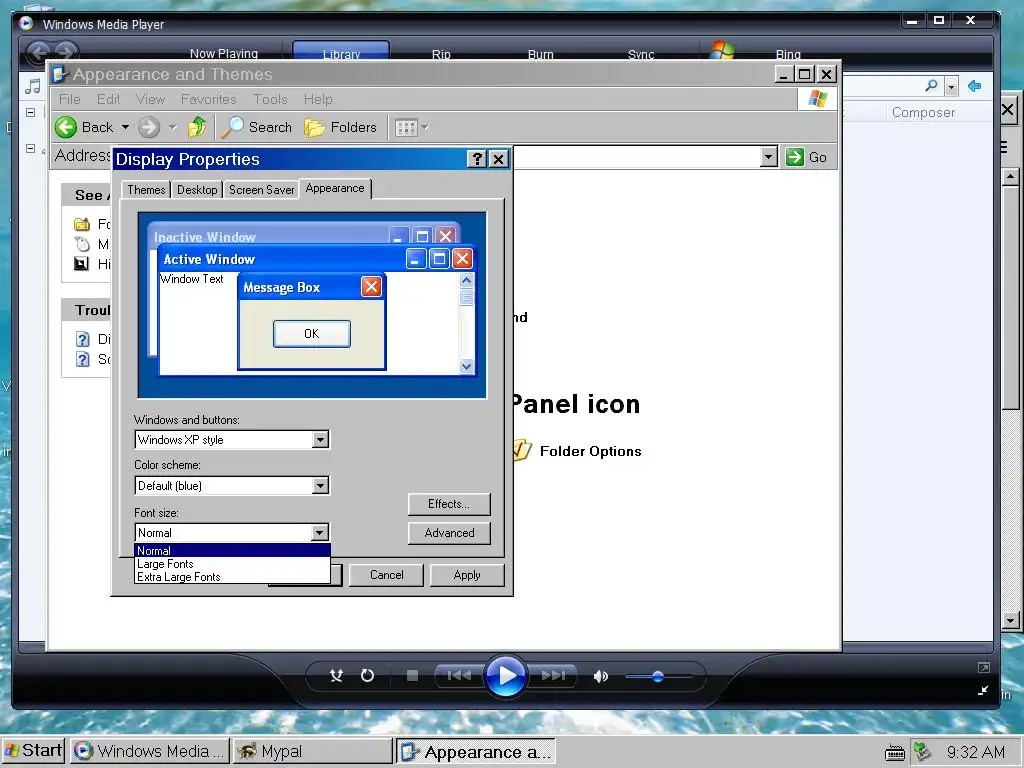Toggle the Folders pane button
1024x768 pixels.
(340, 127)
